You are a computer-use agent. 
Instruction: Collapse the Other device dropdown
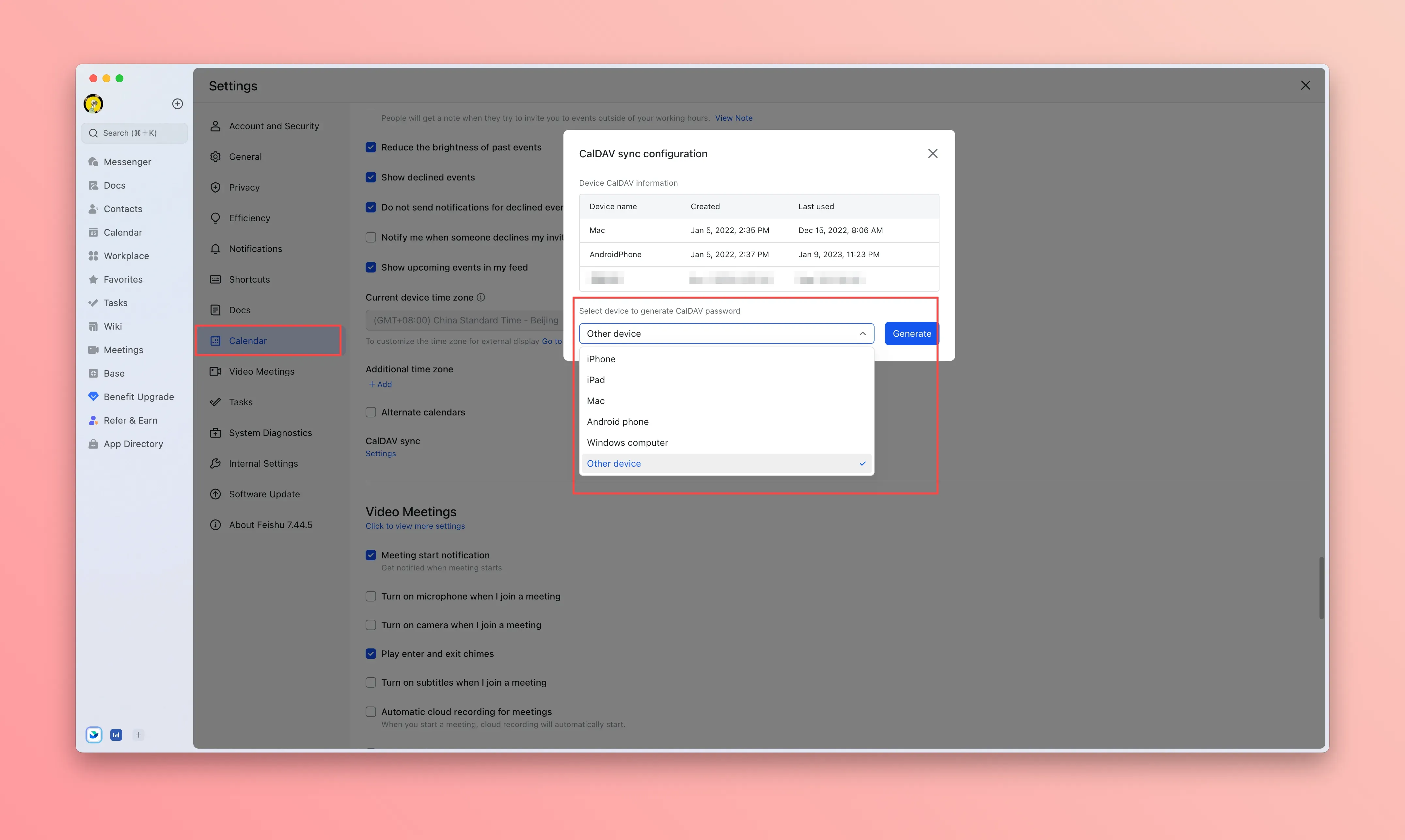tap(862, 334)
